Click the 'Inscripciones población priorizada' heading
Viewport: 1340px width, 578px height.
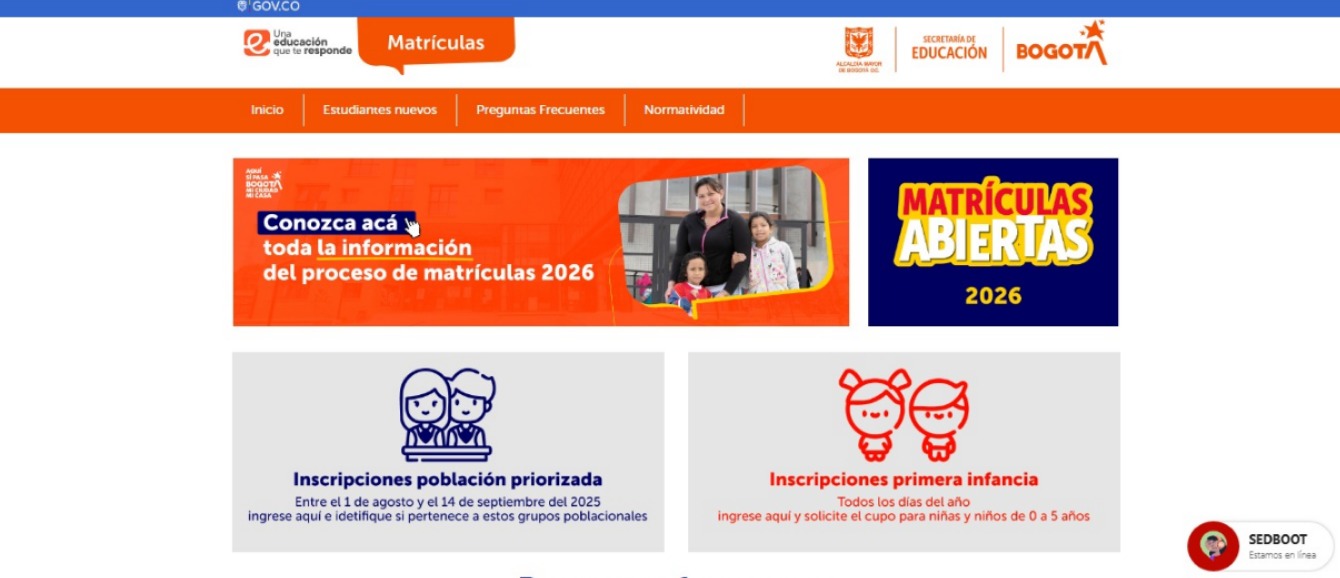448,480
